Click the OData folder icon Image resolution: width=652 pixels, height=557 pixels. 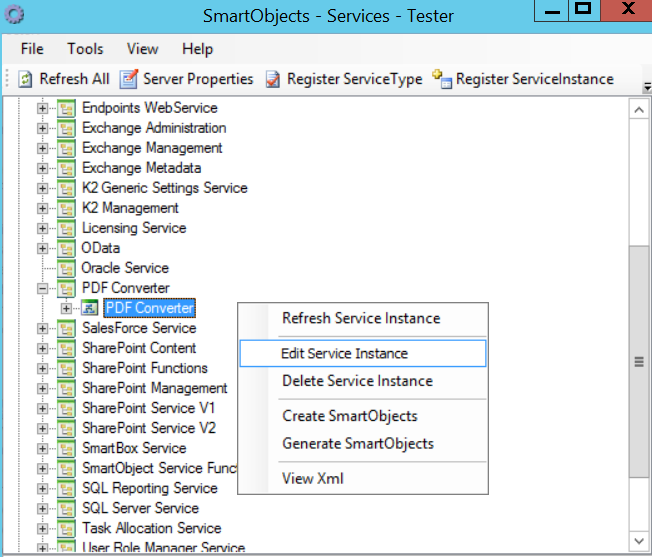pos(66,248)
